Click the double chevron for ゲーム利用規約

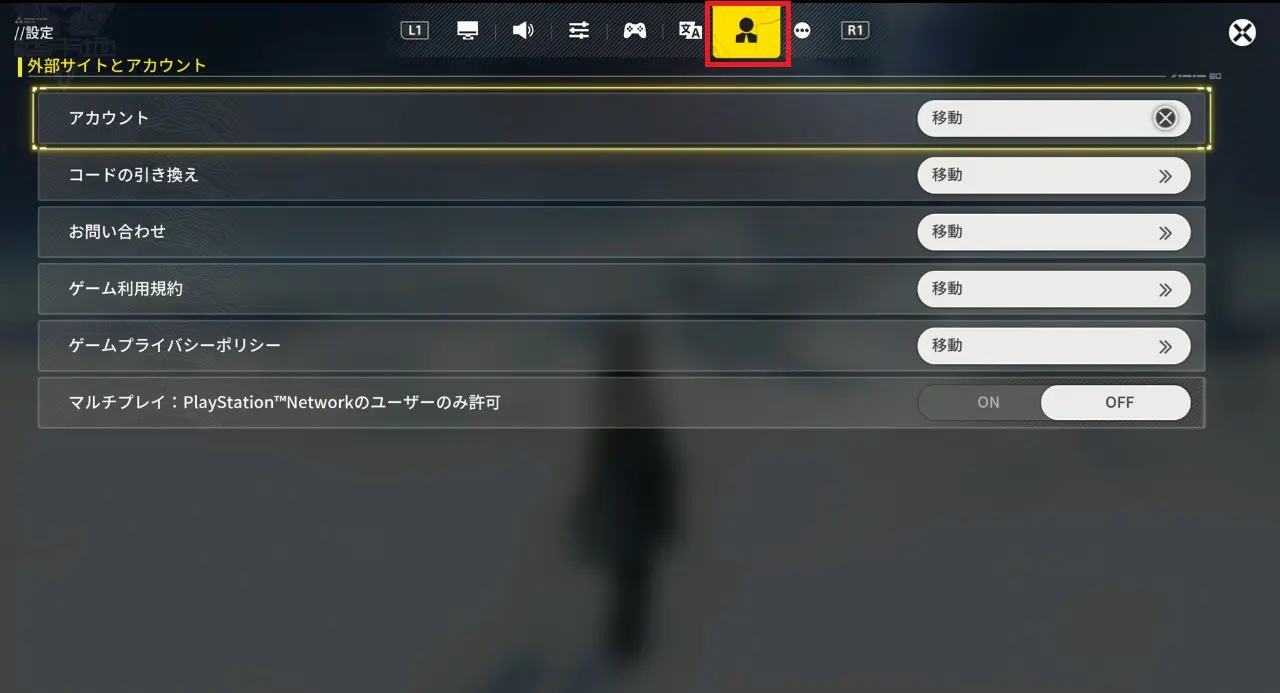tap(1165, 289)
